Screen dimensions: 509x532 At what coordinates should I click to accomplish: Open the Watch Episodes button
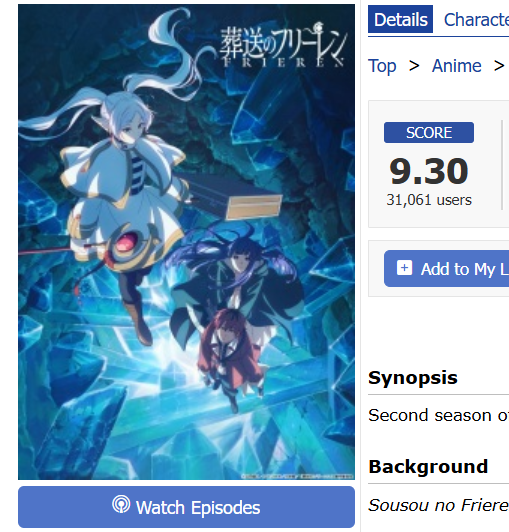186,507
